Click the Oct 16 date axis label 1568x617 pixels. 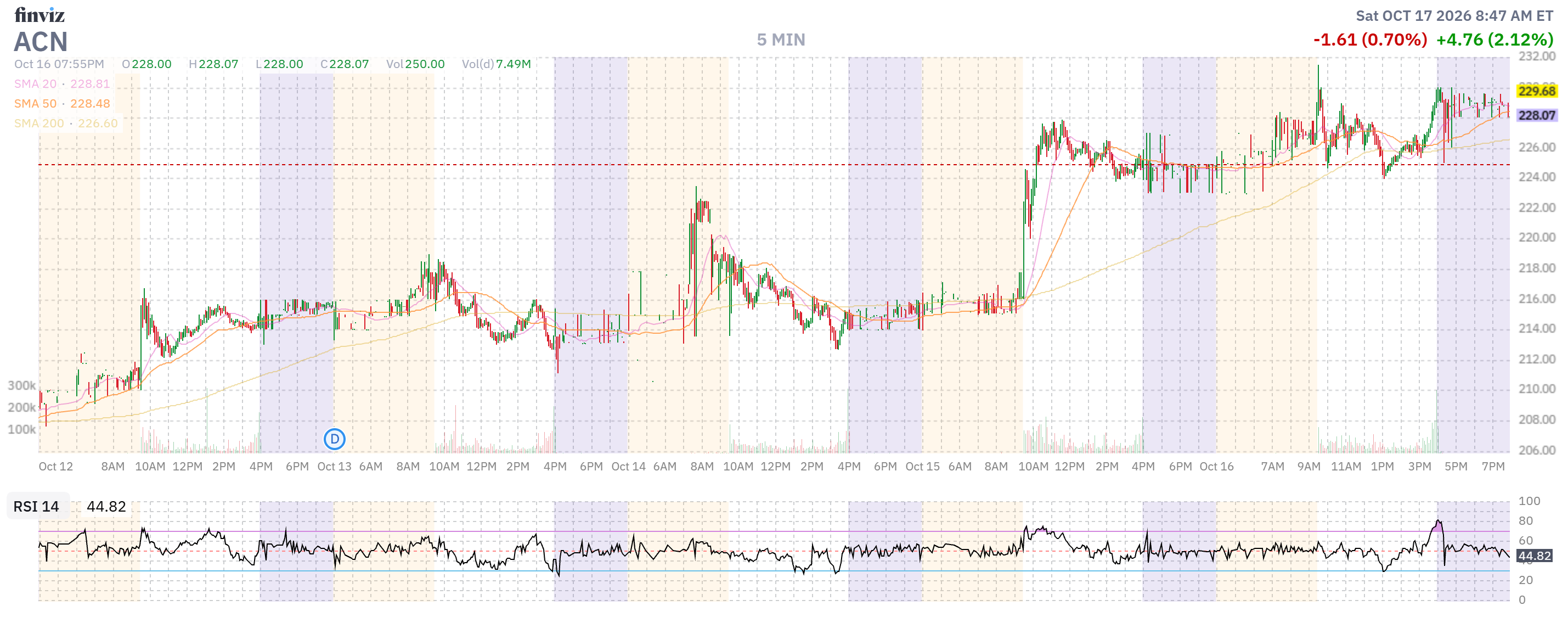(1216, 466)
